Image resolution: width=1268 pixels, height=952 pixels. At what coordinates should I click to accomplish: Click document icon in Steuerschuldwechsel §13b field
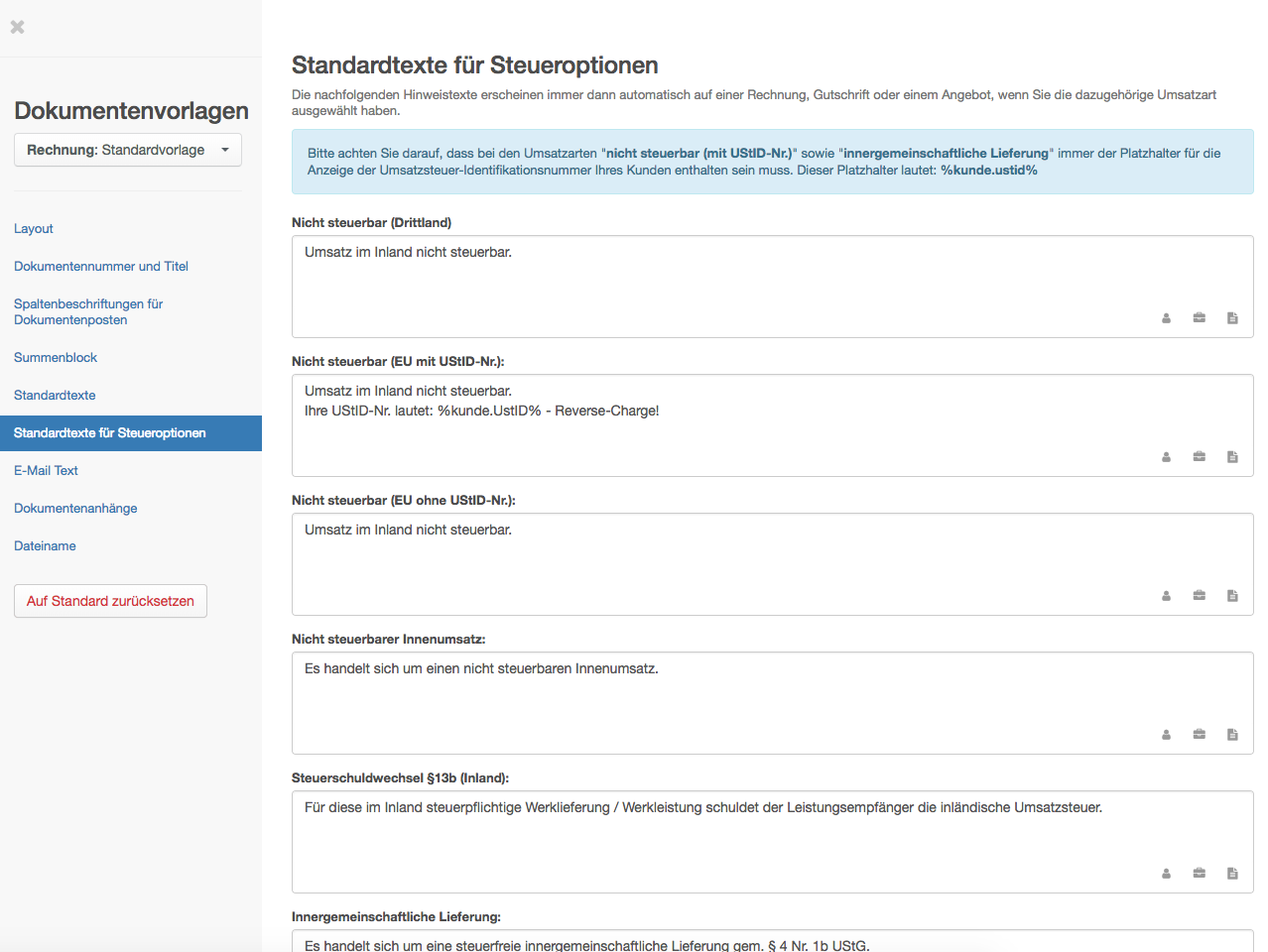1232,874
